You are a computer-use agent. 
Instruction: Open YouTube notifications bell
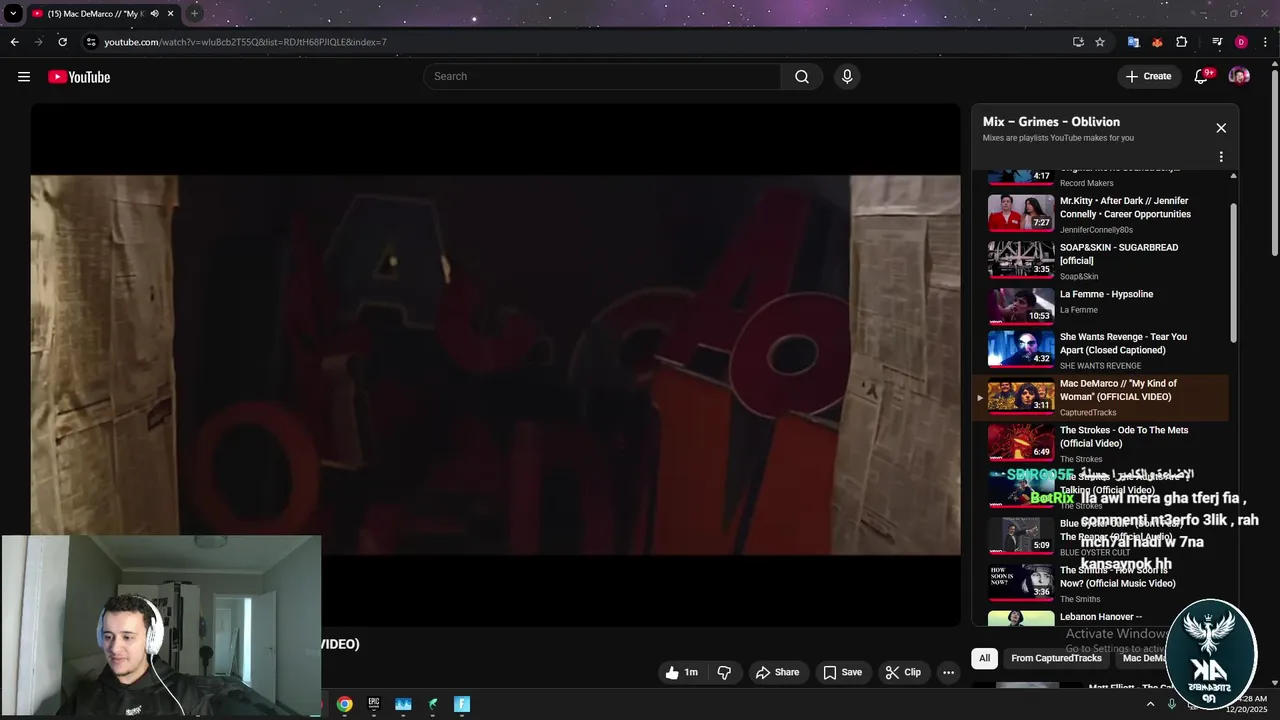(x=1202, y=77)
